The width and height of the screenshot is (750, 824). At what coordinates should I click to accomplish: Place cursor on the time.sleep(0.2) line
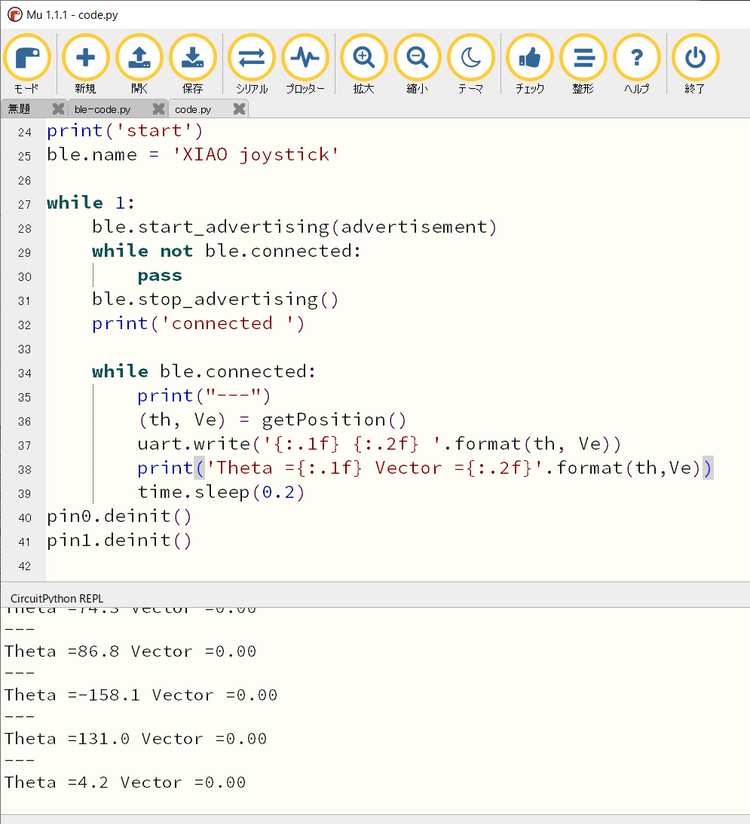tap(220, 492)
